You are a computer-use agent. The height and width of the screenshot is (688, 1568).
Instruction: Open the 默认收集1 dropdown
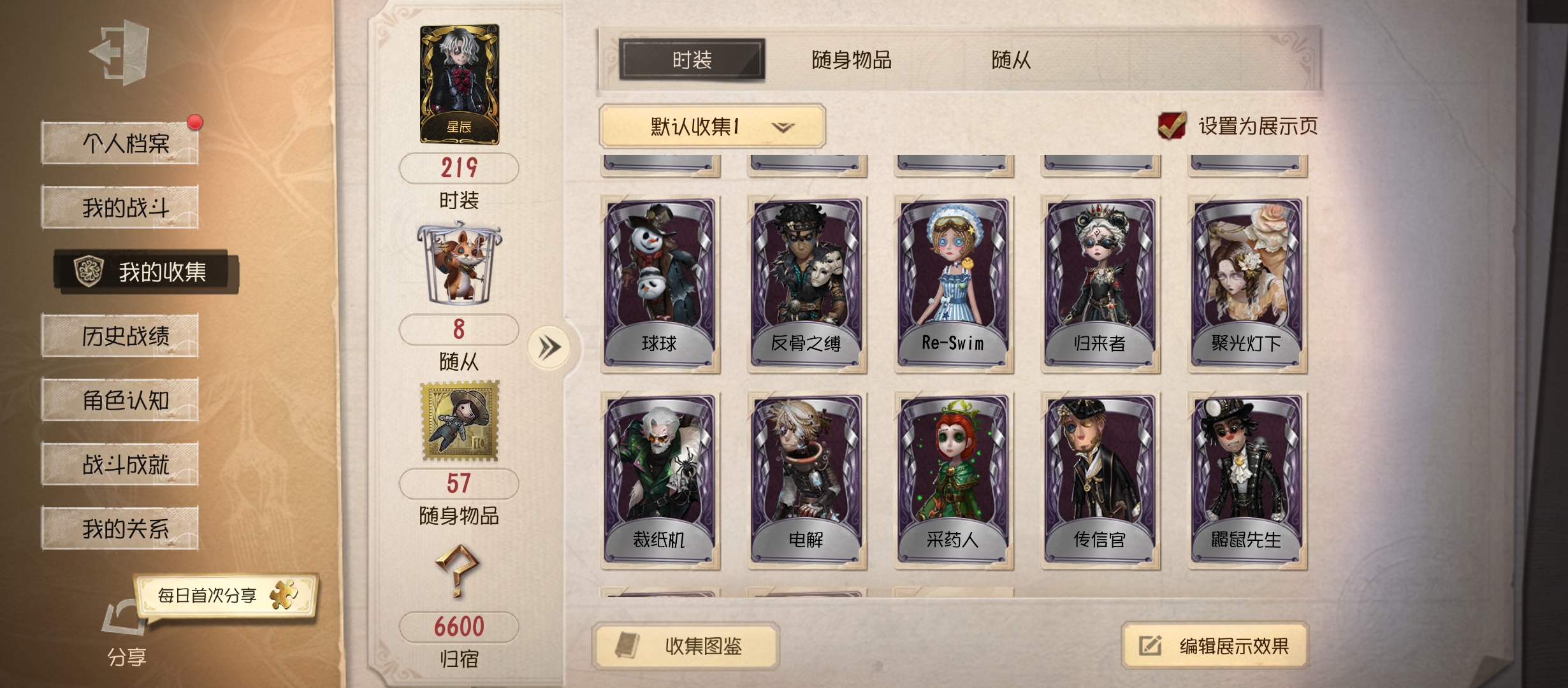(x=713, y=126)
